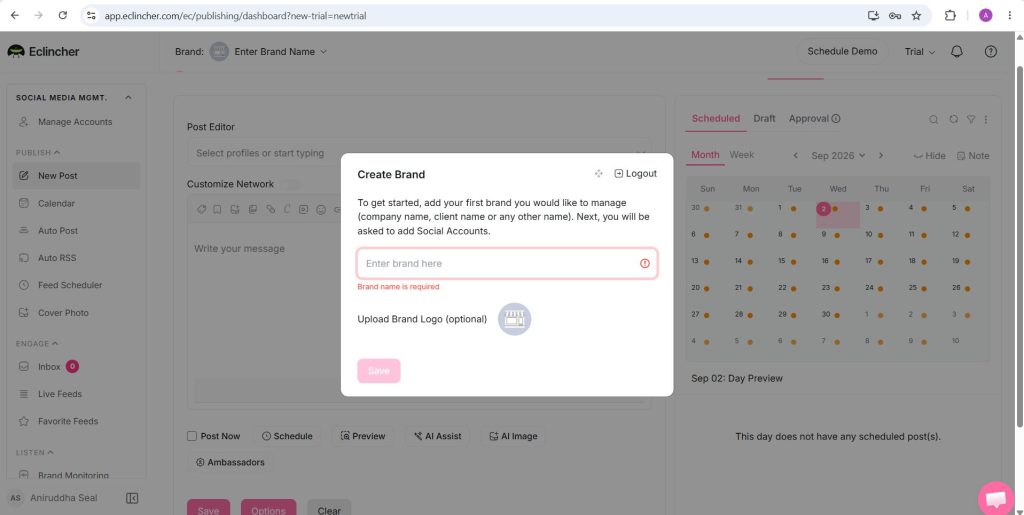Click the Schedule Demo button
Image resolution: width=1024 pixels, height=515 pixels.
pyautogui.click(x=842, y=52)
